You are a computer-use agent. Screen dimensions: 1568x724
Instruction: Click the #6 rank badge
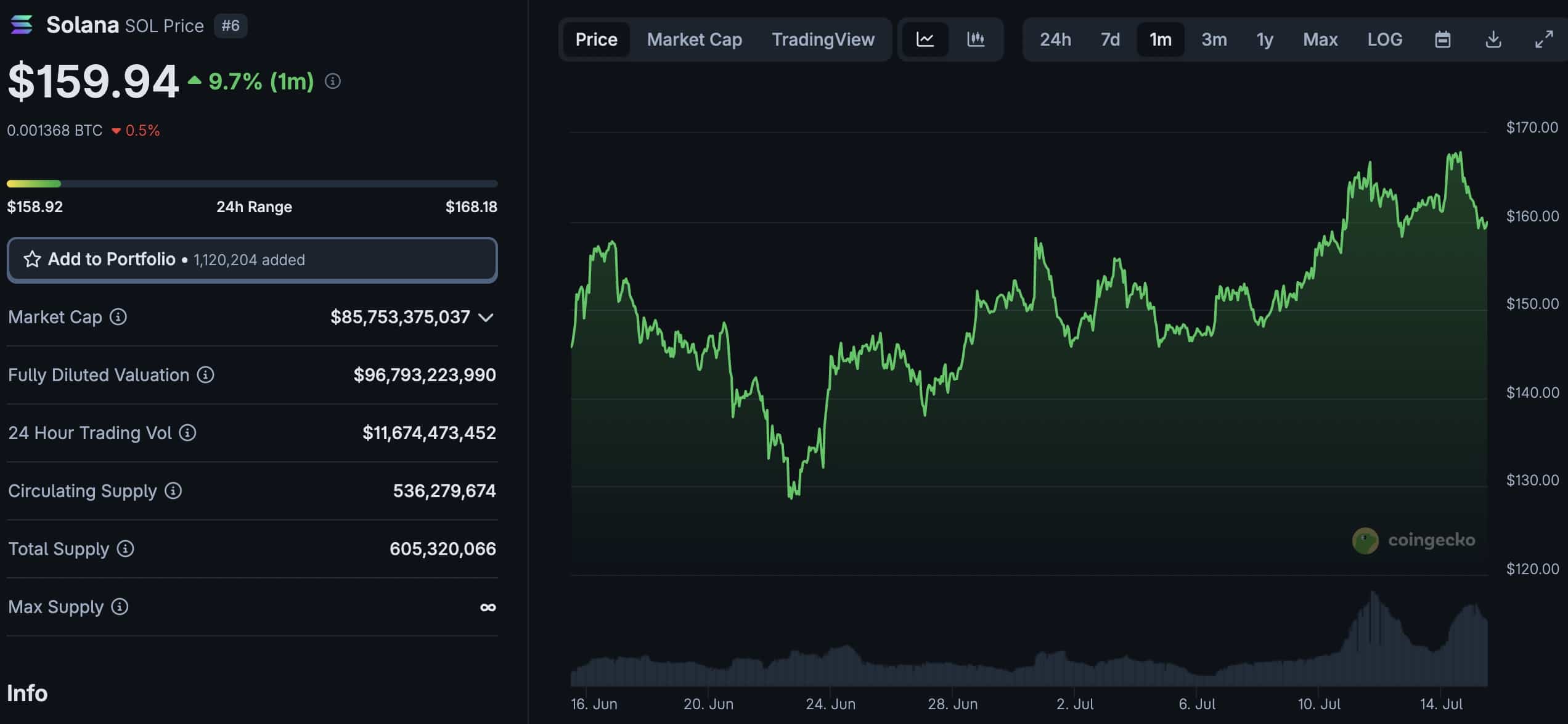tap(231, 26)
